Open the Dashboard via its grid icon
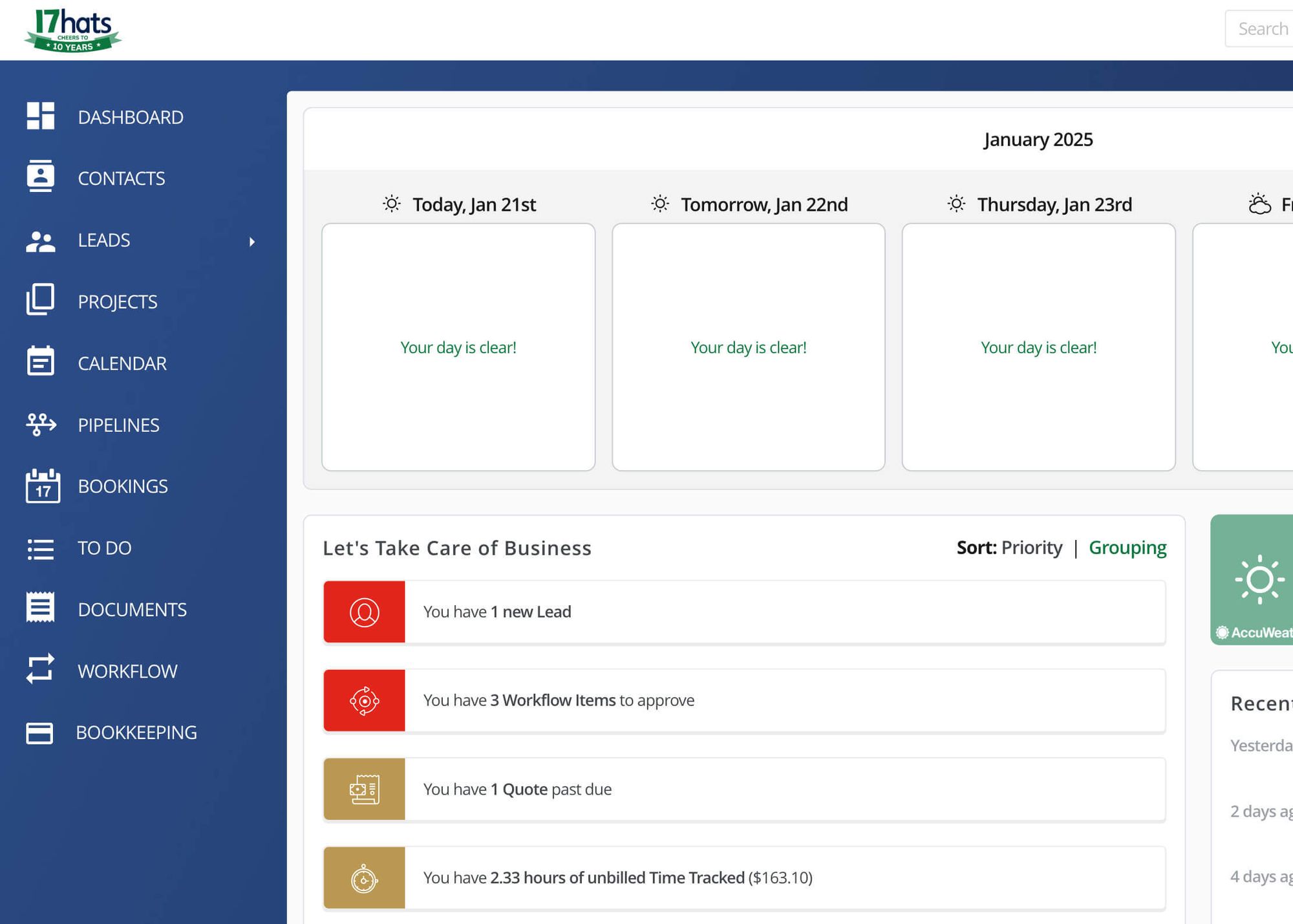Viewport: 1293px width, 924px height. click(x=40, y=116)
